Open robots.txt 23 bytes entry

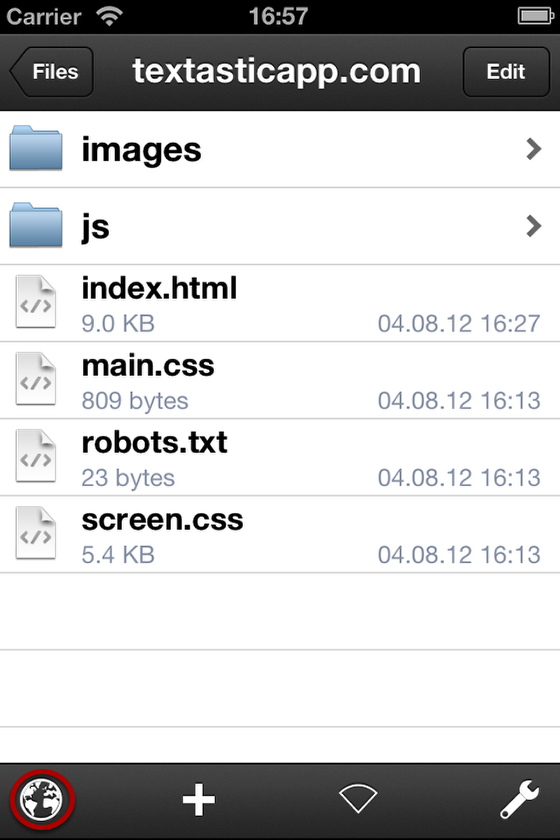[280, 458]
